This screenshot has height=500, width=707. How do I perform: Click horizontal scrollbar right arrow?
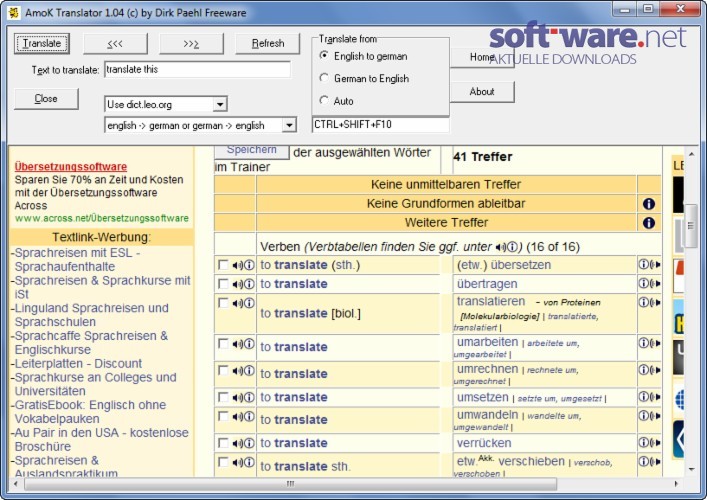(676, 484)
